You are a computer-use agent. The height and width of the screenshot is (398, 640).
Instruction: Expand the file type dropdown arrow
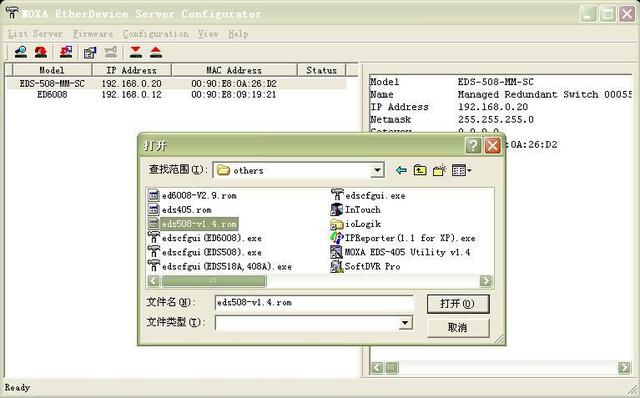coord(405,322)
